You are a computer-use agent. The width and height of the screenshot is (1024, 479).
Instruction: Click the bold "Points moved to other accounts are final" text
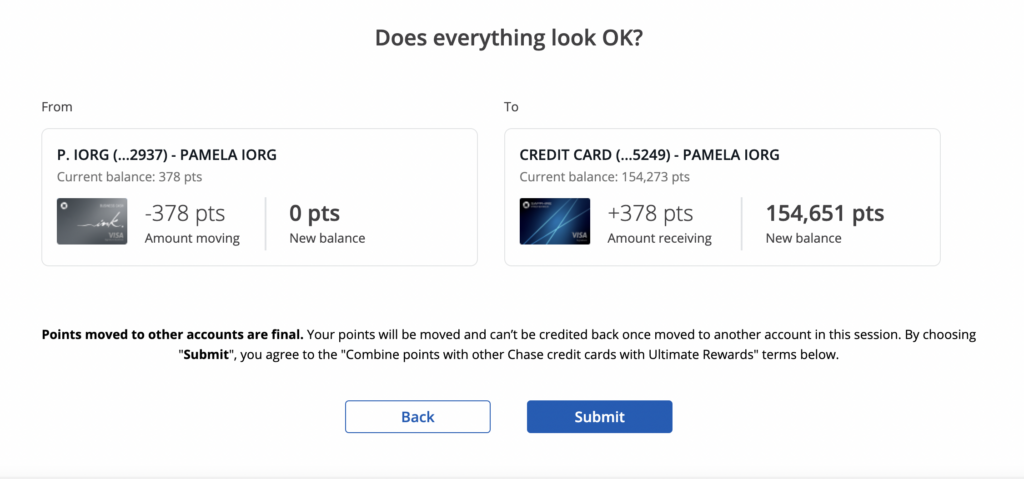pyautogui.click(x=171, y=335)
